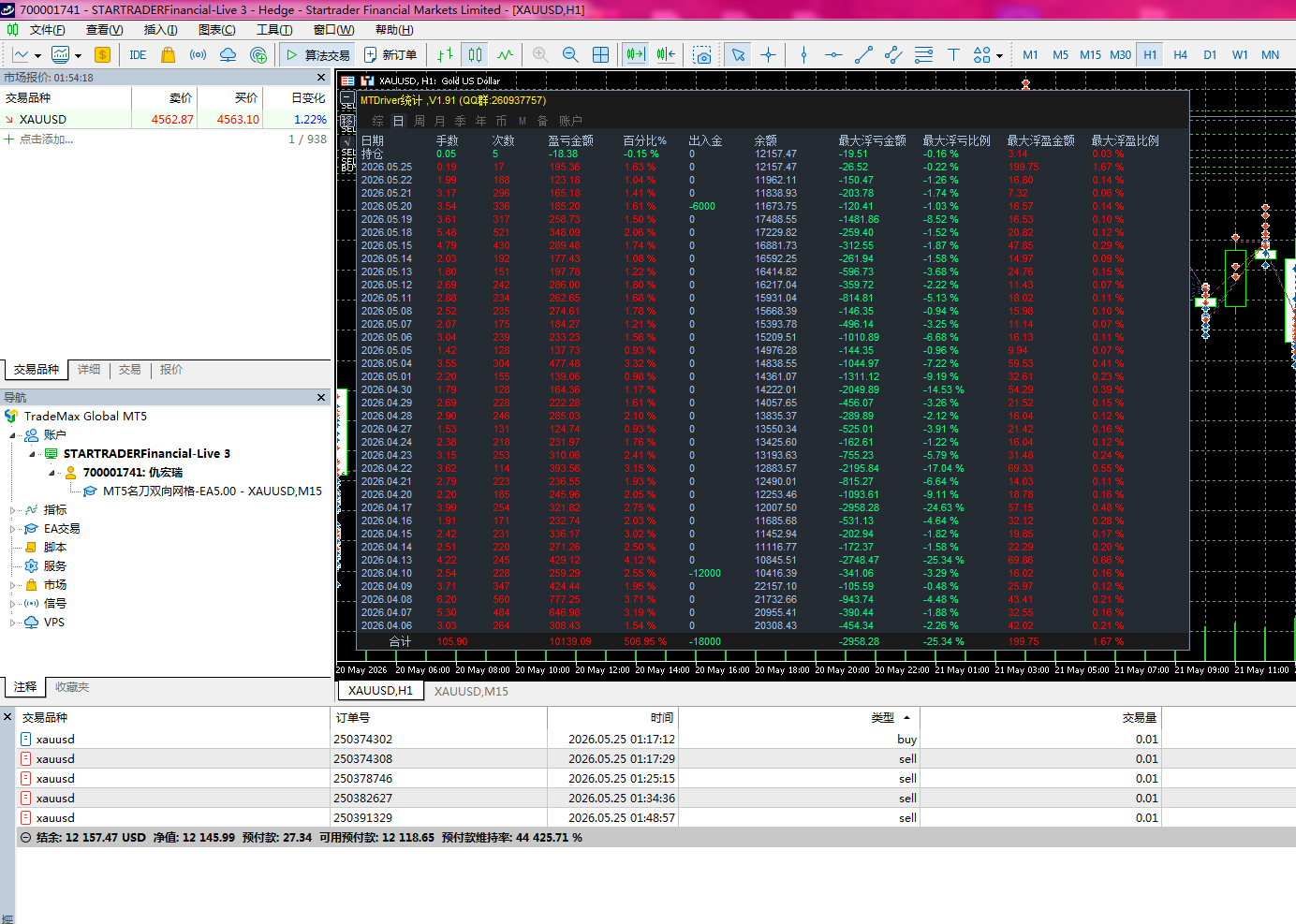Switch to the XAUUSD,M15 chart tab

point(471,691)
